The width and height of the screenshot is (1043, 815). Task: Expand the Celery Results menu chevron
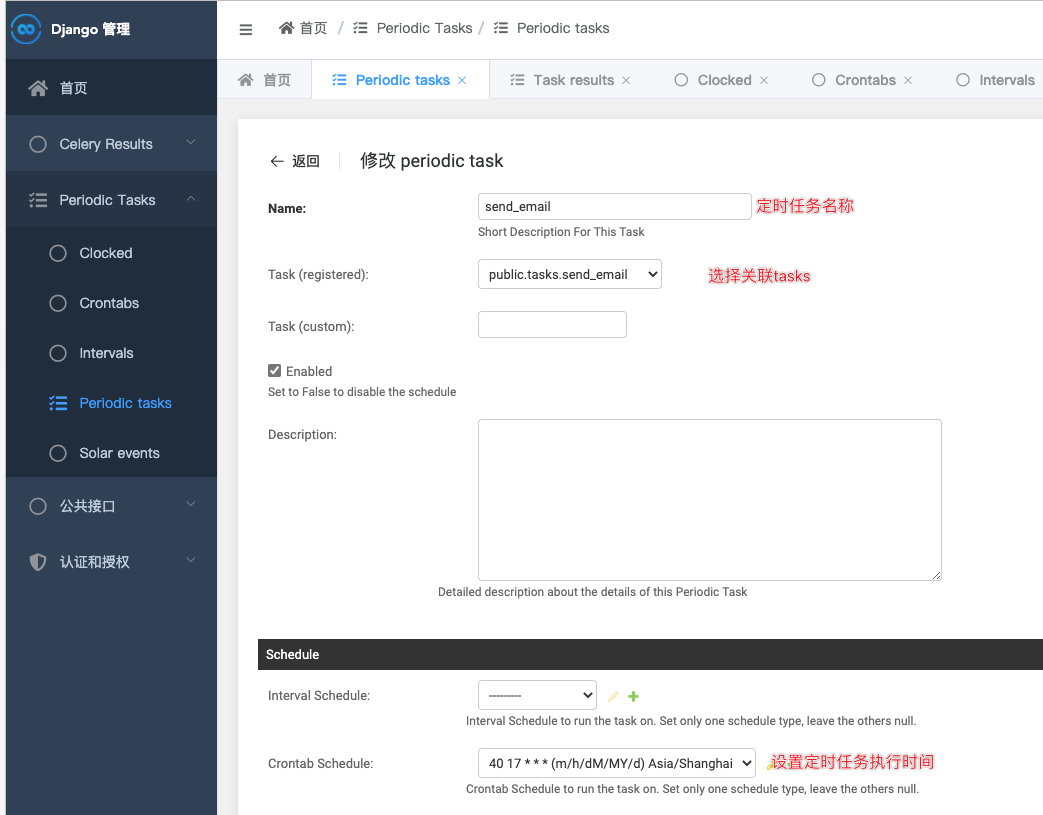[191, 142]
